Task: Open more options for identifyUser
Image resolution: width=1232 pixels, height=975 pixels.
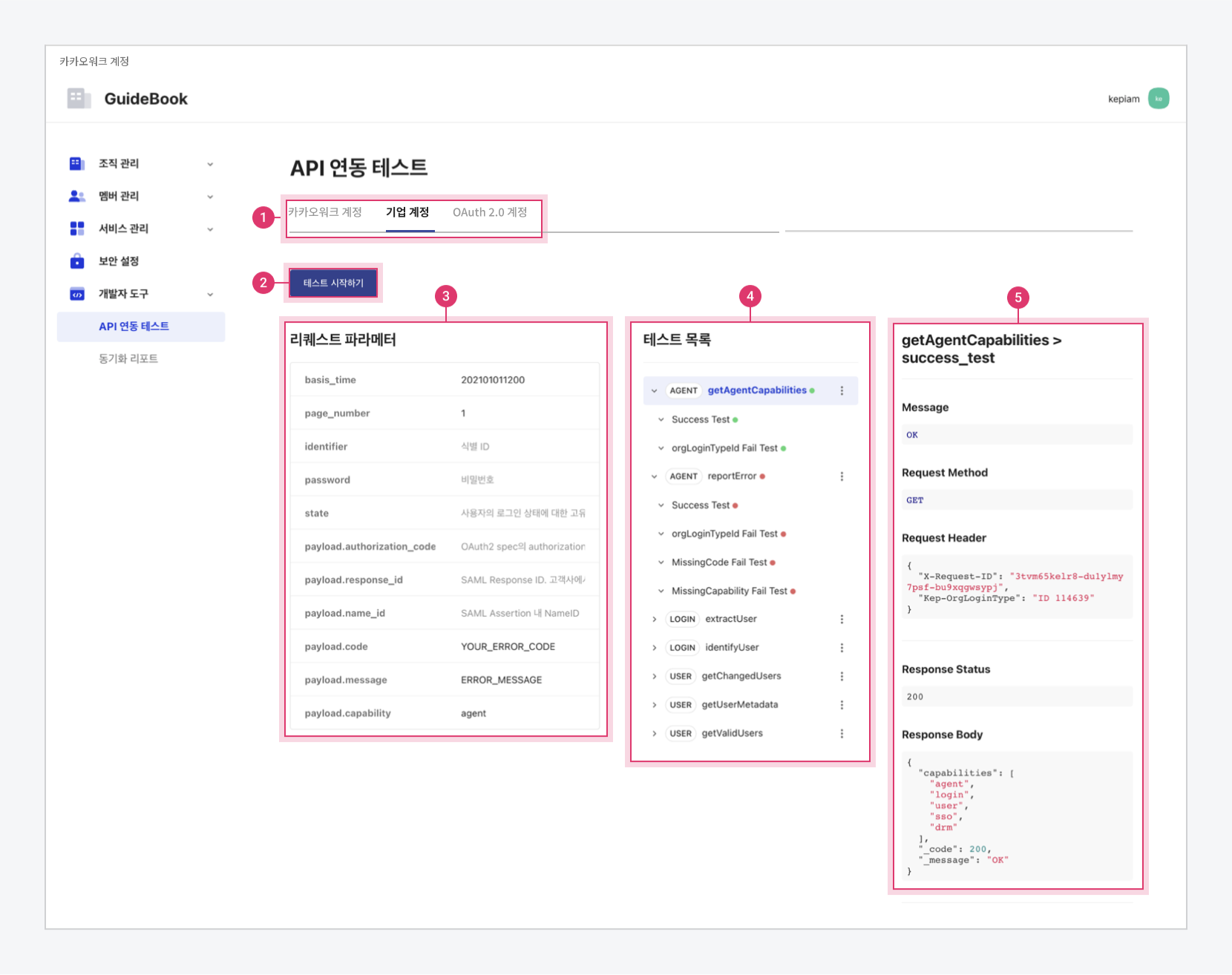Action: click(x=842, y=648)
